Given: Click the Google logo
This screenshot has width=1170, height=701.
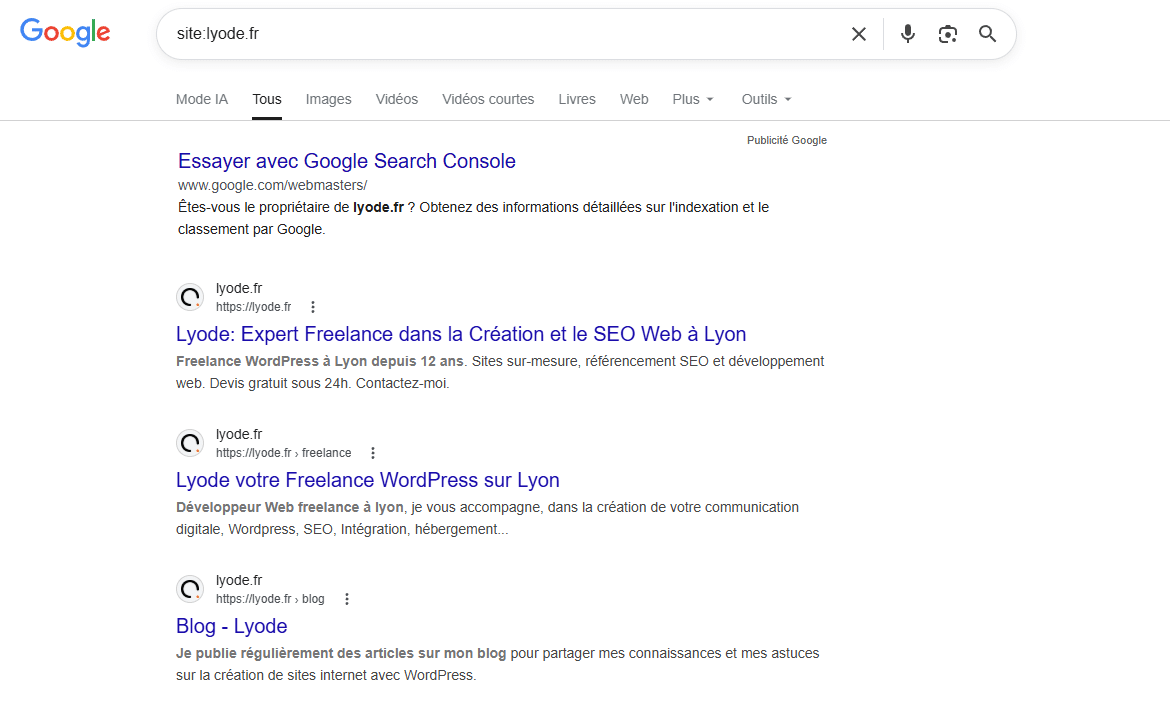Looking at the screenshot, I should tap(65, 32).
